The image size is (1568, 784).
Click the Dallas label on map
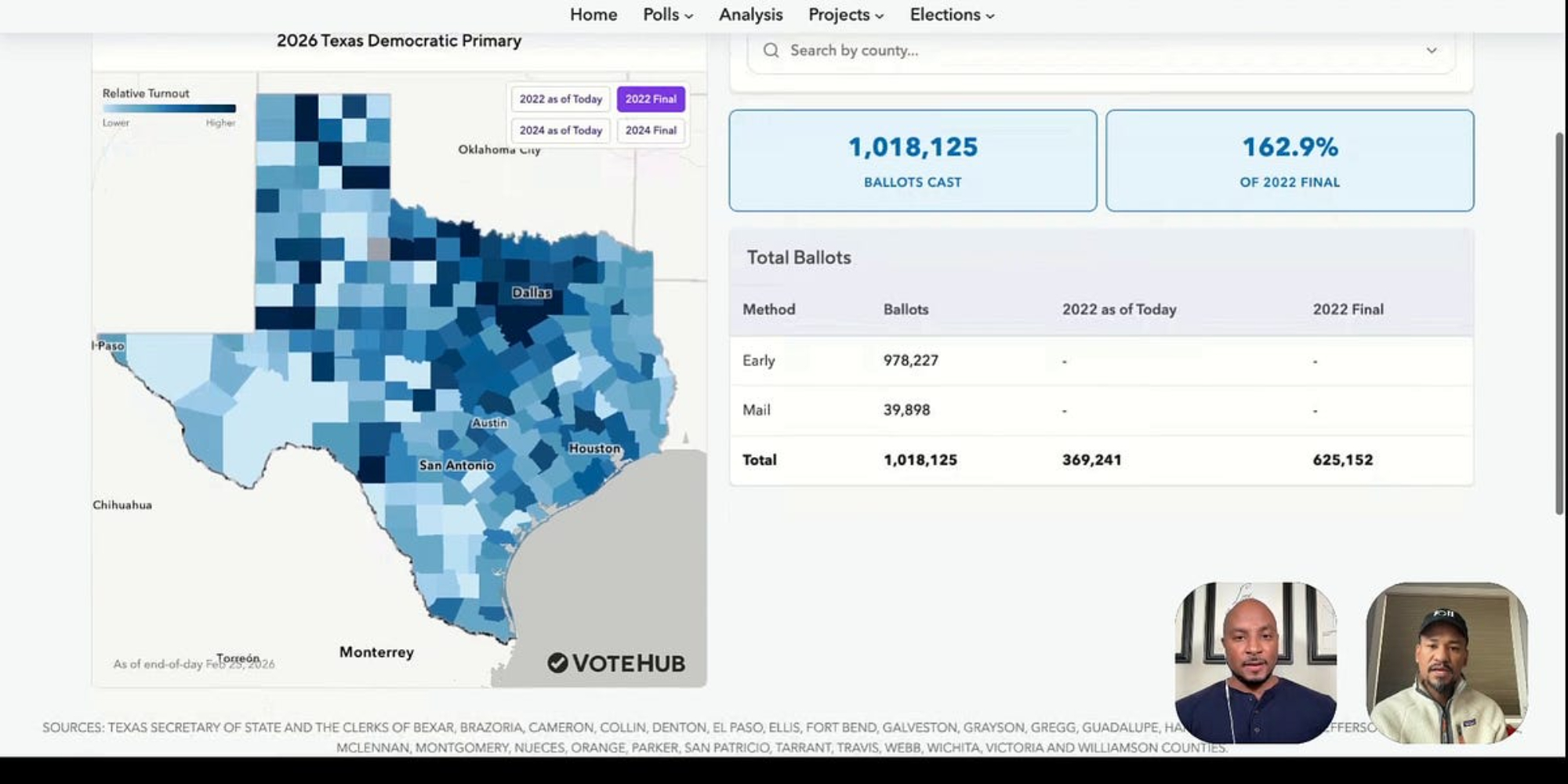tap(532, 292)
